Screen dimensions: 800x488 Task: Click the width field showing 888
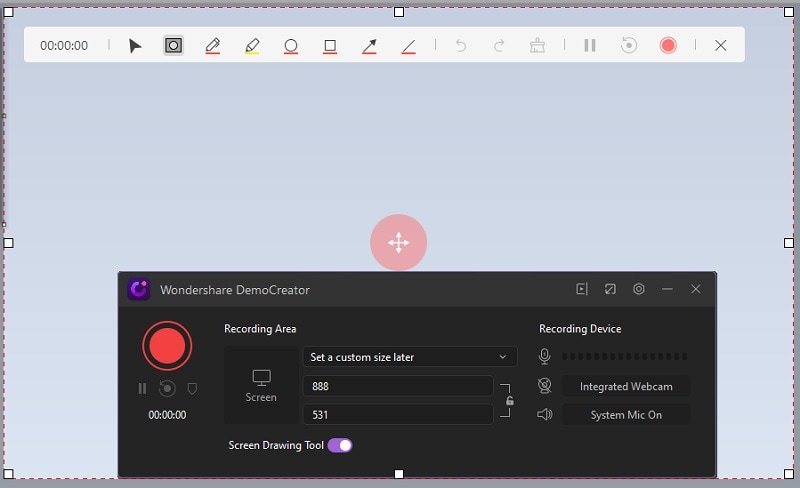(398, 386)
